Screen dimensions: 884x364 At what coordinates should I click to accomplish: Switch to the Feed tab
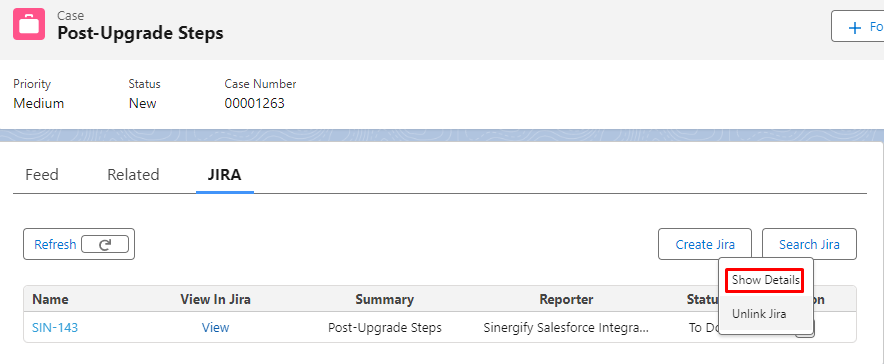point(42,175)
